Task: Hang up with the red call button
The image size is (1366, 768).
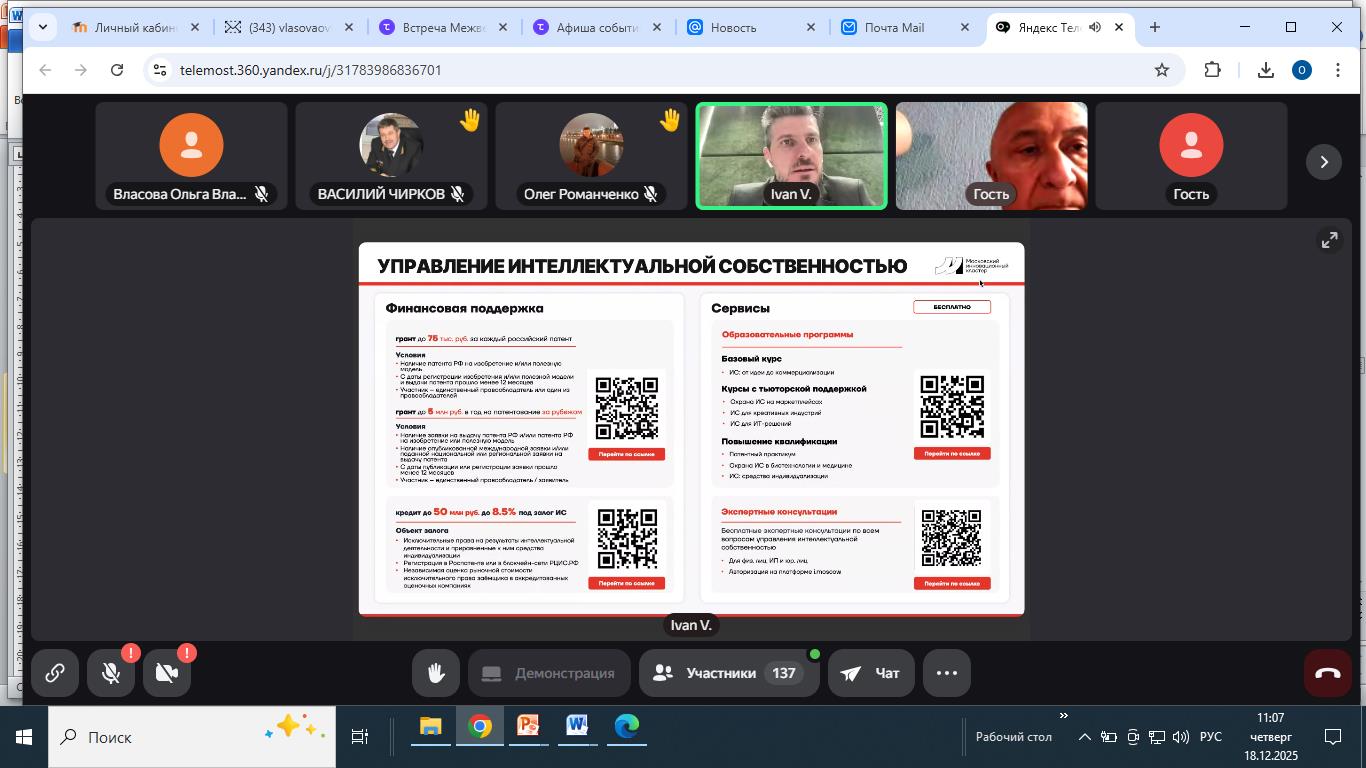Action: coord(1328,673)
